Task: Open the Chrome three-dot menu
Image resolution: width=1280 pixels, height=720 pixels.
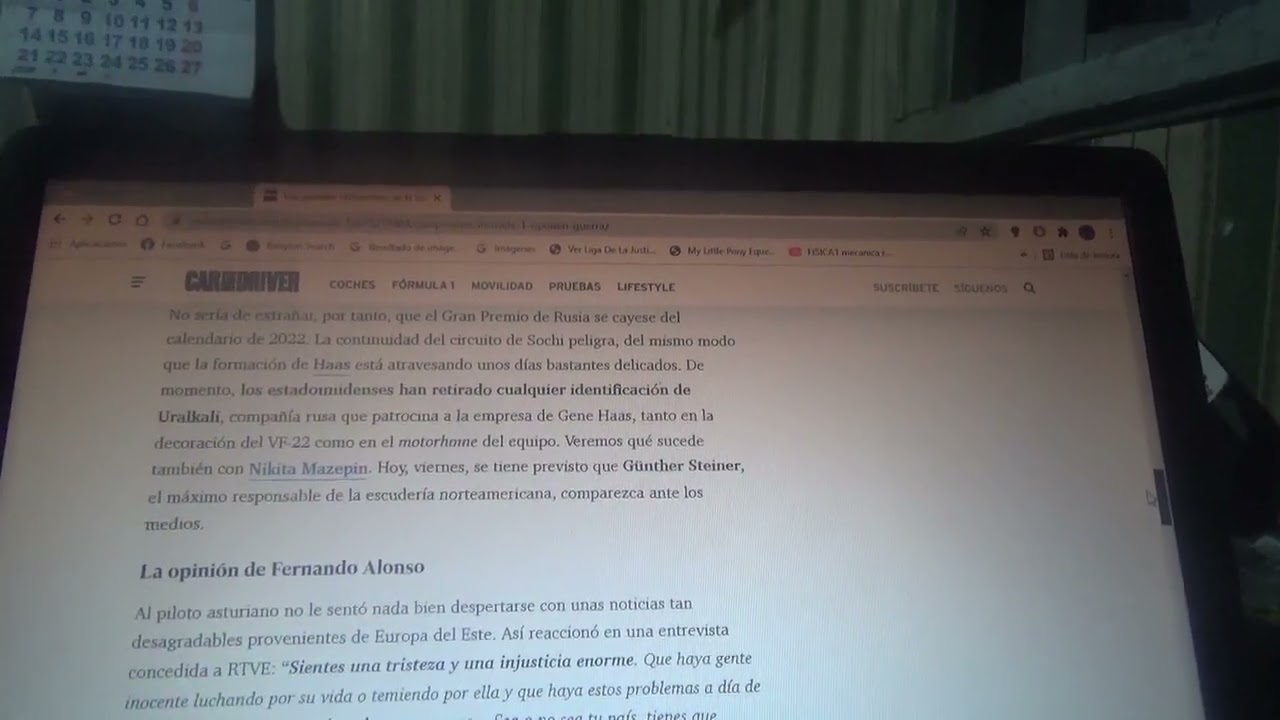Action: click(x=1111, y=233)
